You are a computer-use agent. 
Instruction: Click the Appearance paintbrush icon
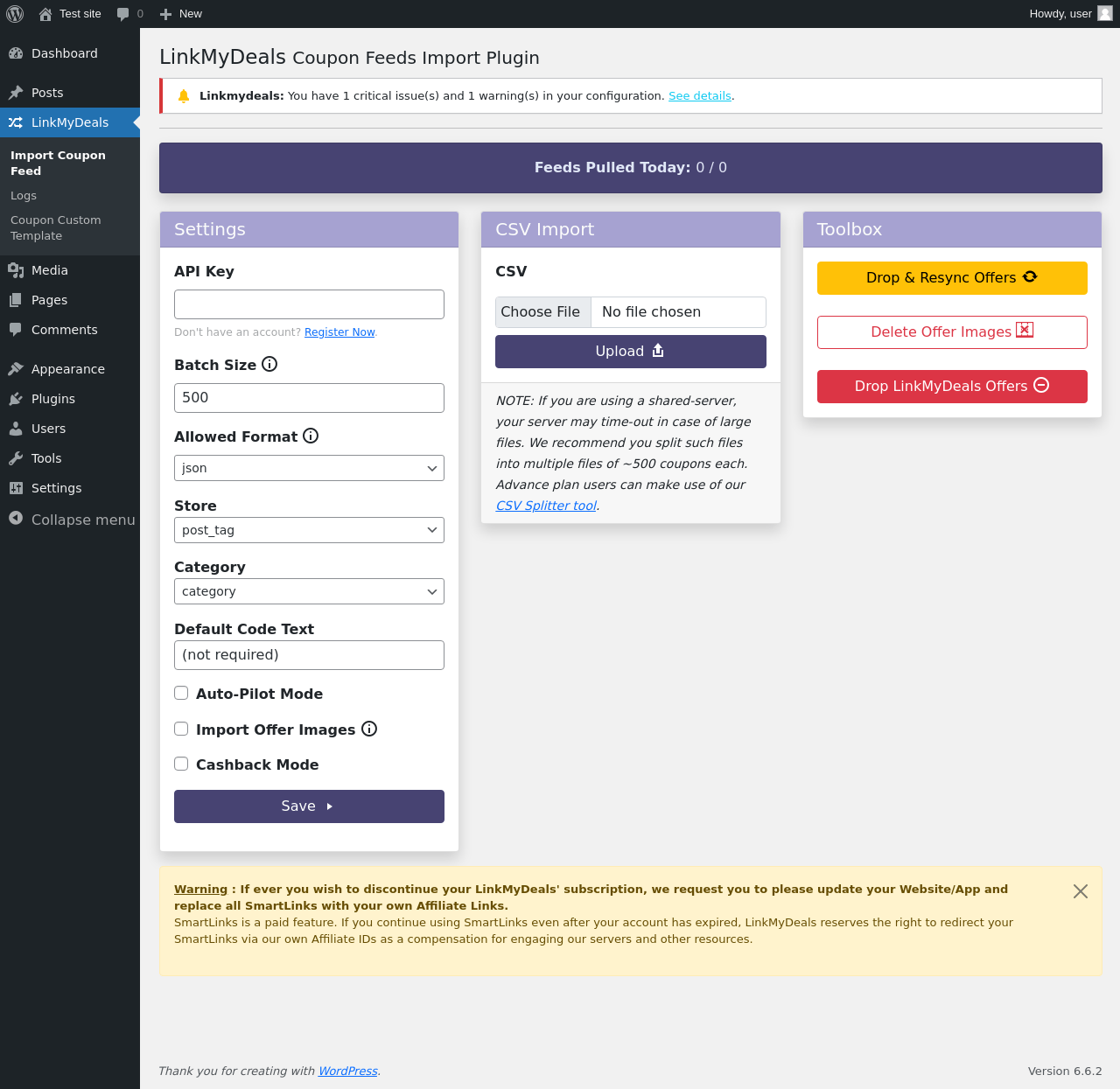click(16, 369)
